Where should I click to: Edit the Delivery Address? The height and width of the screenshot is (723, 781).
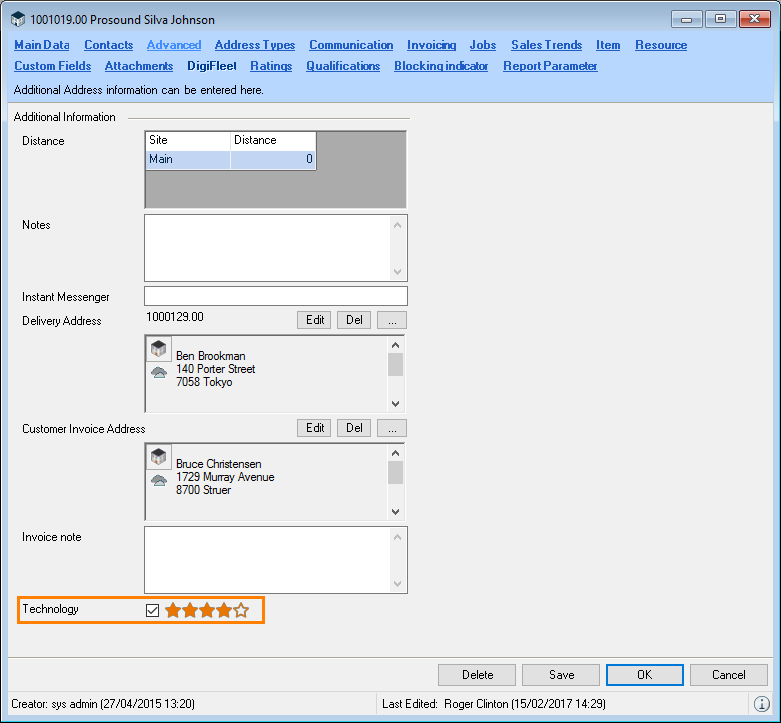pos(316,320)
